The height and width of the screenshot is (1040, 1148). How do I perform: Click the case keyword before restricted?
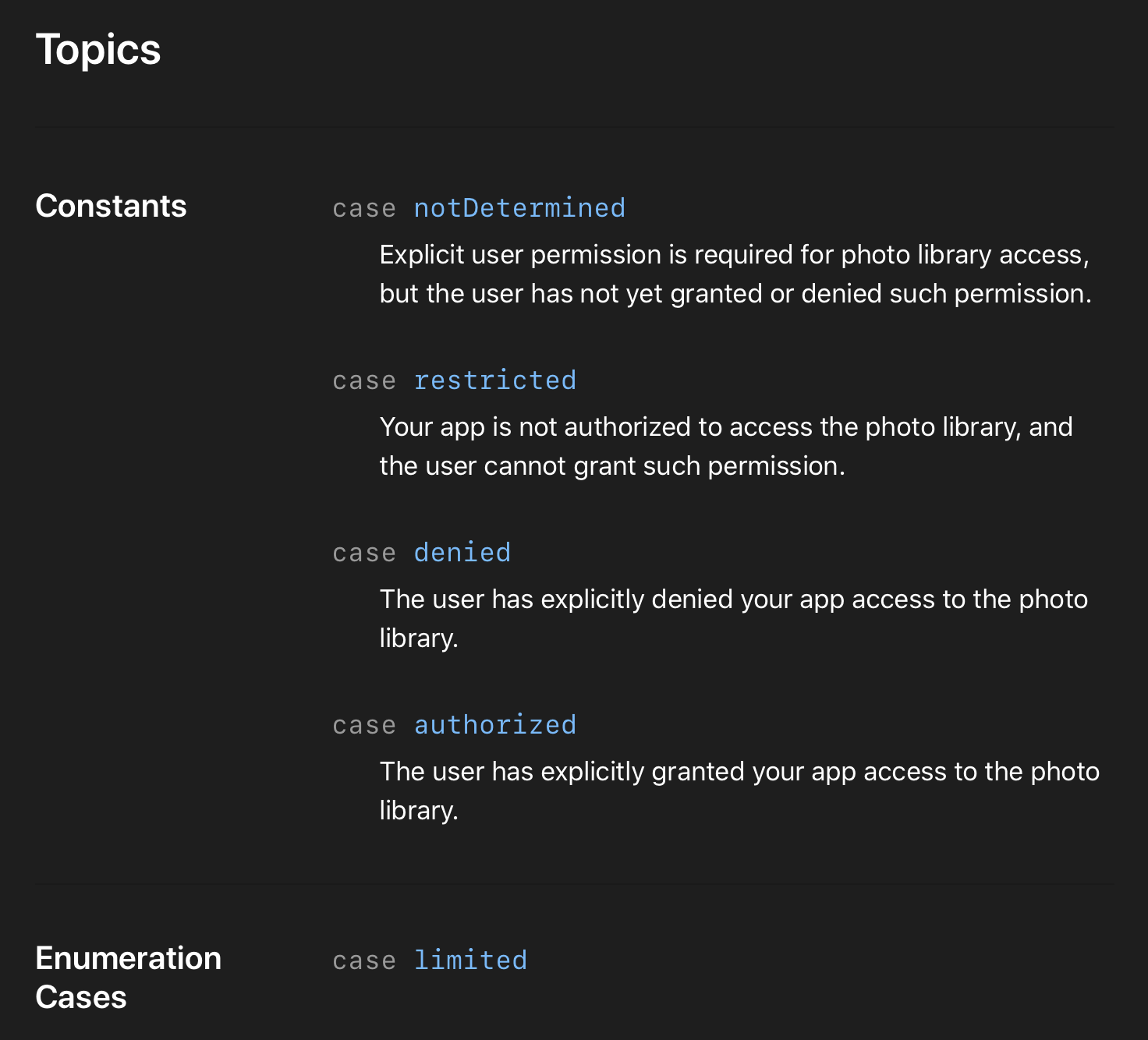(364, 381)
